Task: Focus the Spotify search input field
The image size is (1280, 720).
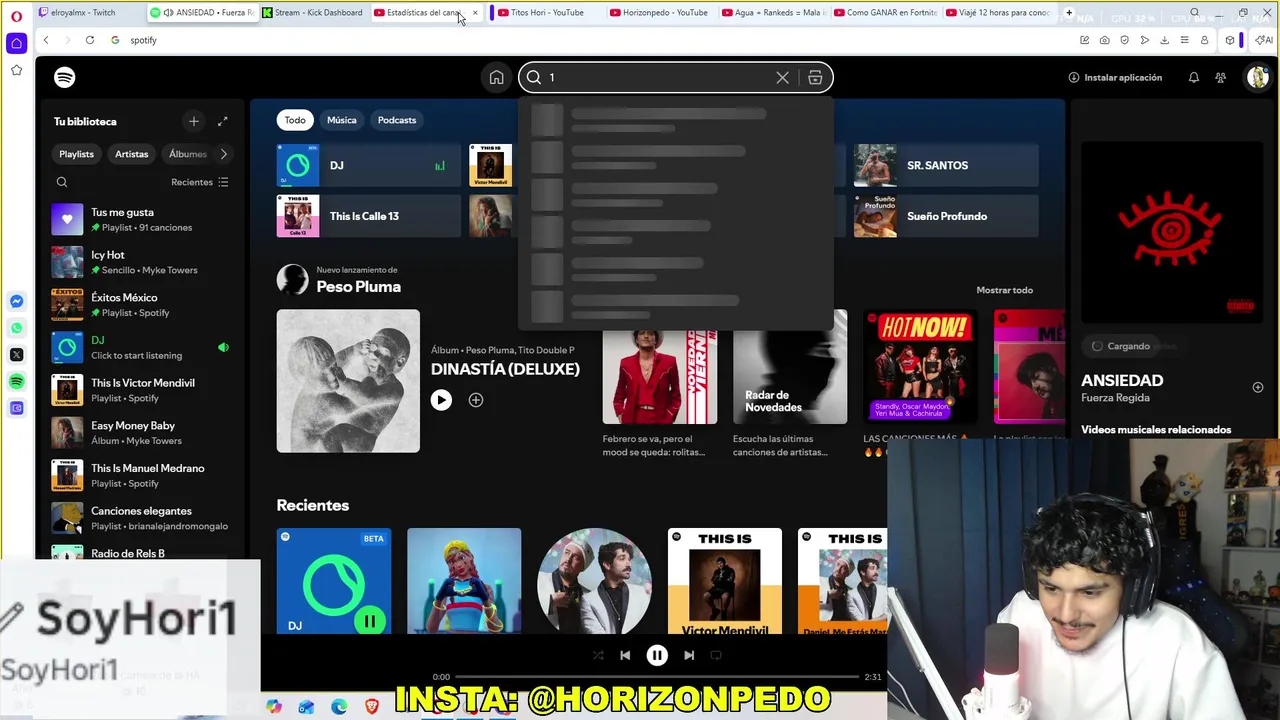Action: click(x=658, y=77)
